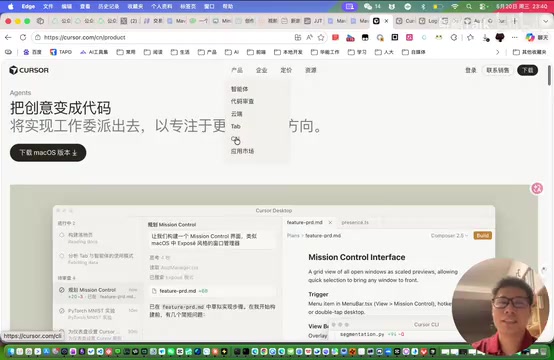Open 定价 in the site navigation
The image size is (554, 360).
click(x=286, y=70)
